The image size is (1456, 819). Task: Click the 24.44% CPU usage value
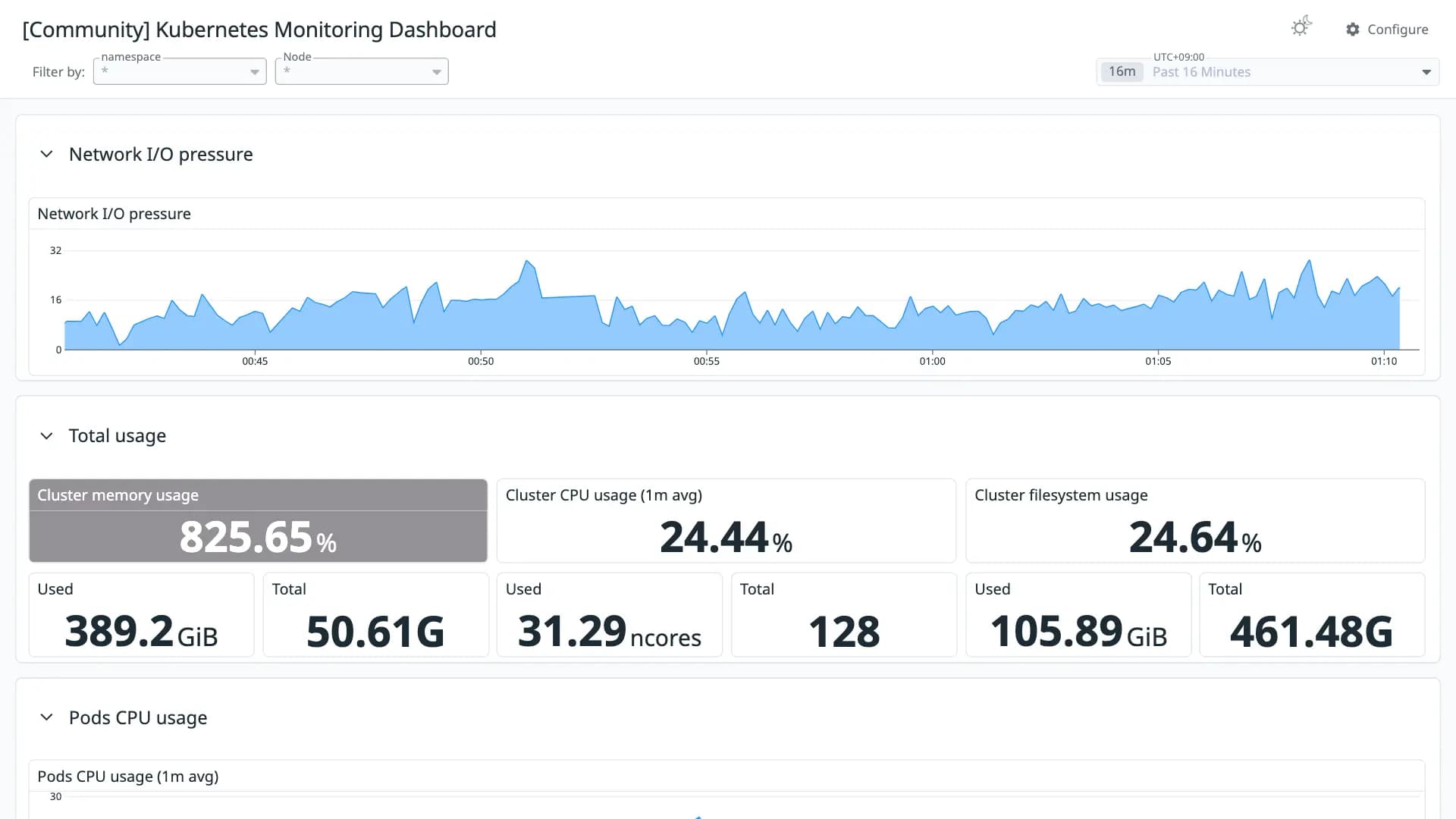pos(726,538)
